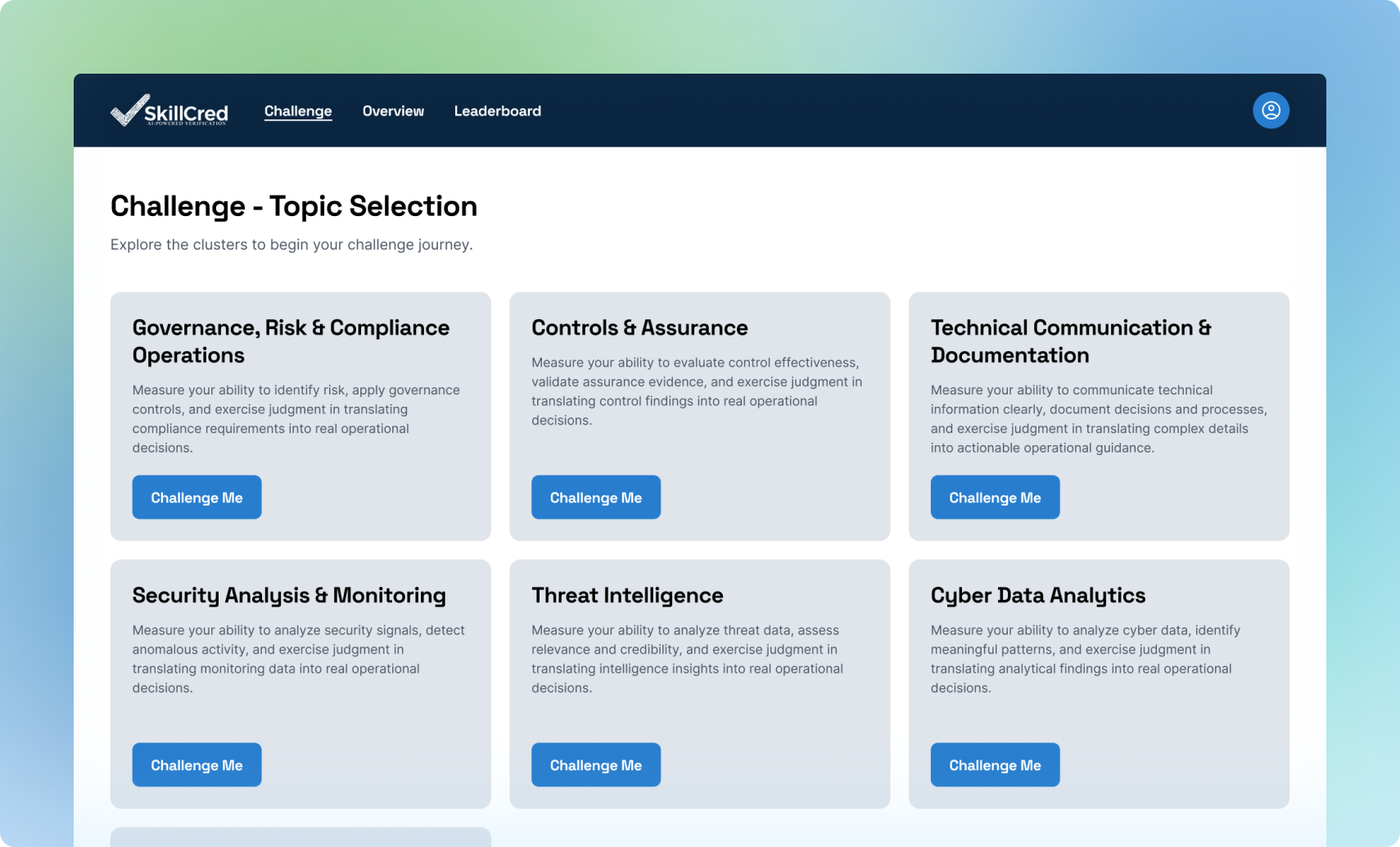1400x847 pixels.
Task: Click the SkillCred checkmark logo
Action: 169,110
